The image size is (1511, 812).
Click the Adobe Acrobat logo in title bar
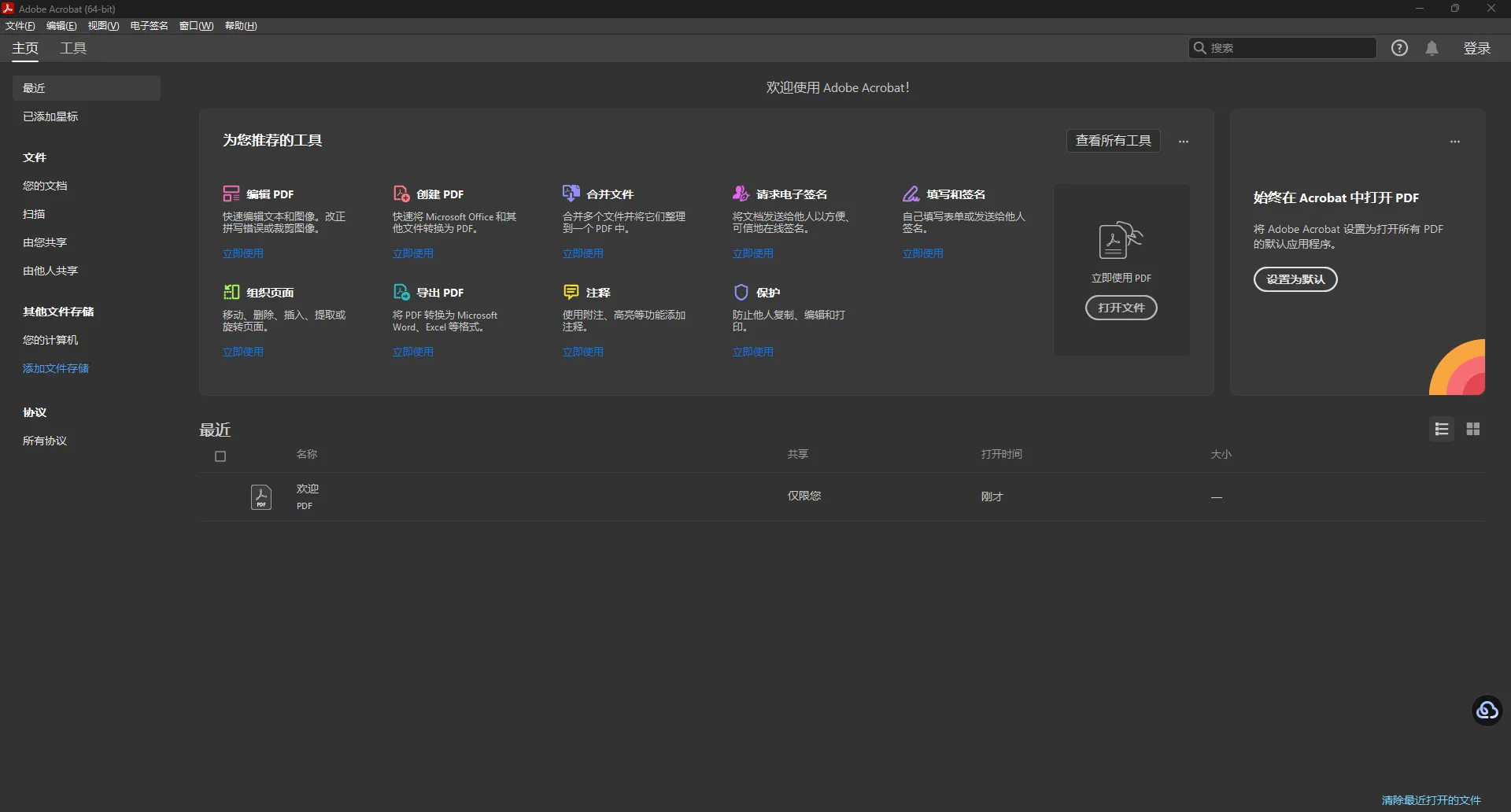(x=8, y=9)
